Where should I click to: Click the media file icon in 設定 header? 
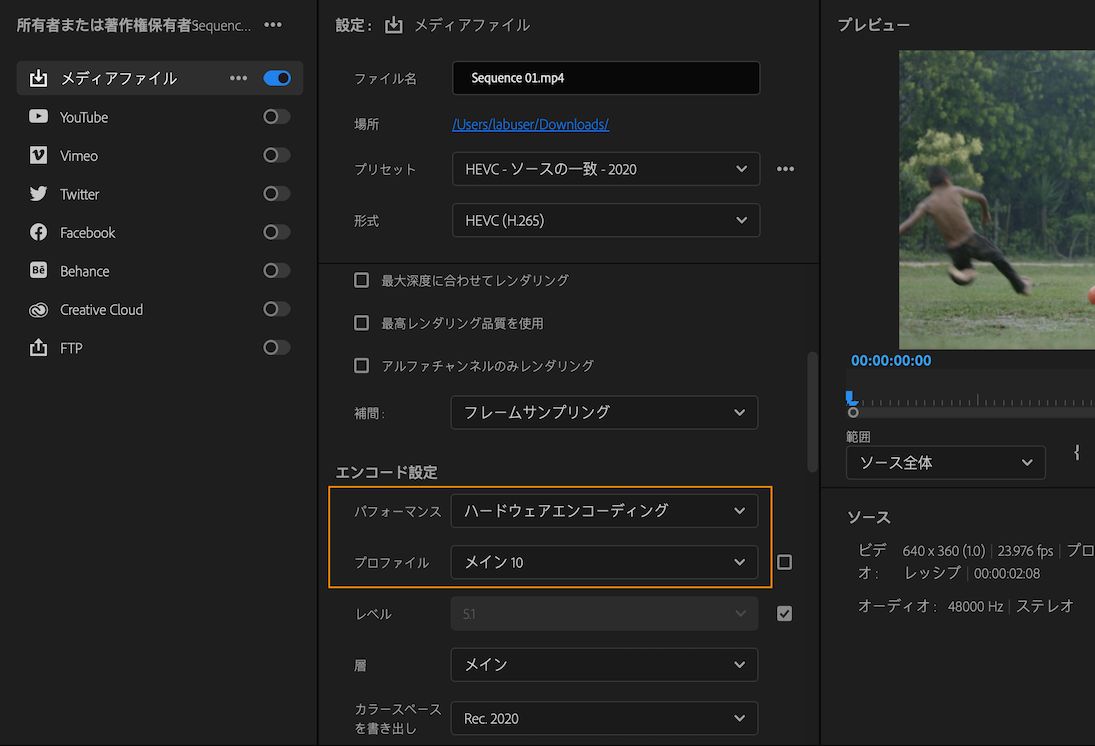394,25
